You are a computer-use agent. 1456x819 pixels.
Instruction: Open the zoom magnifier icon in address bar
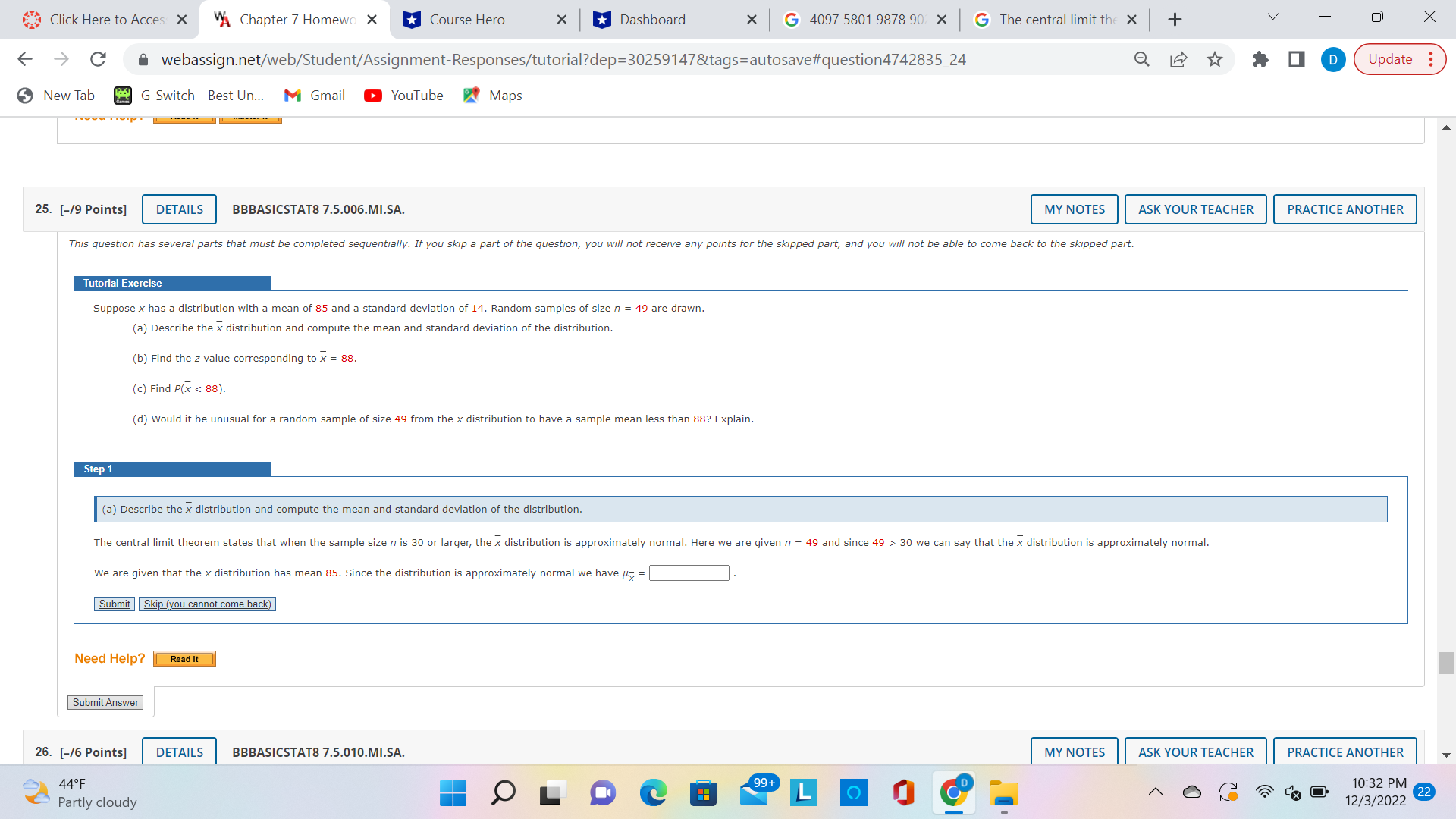coord(1141,59)
